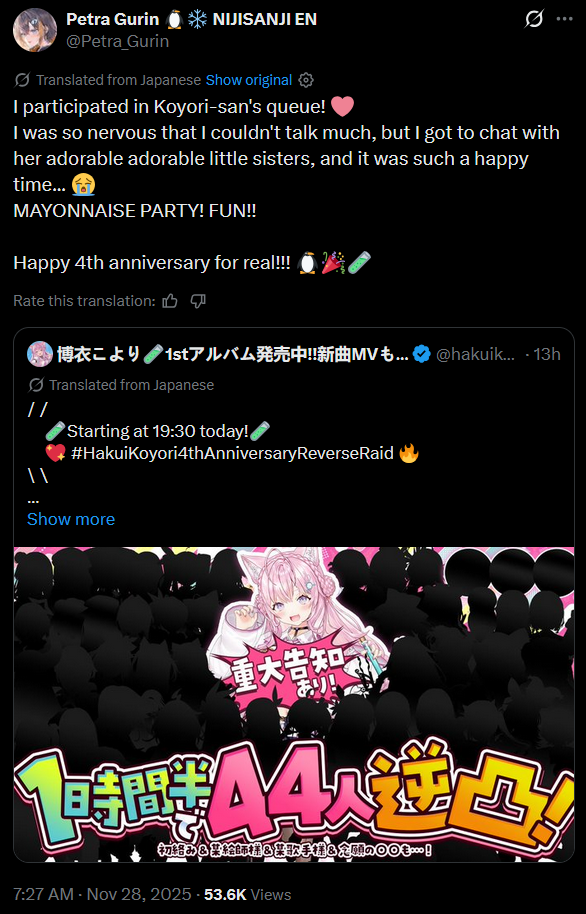Open the @Petra_Gurin handle

(x=118, y=41)
